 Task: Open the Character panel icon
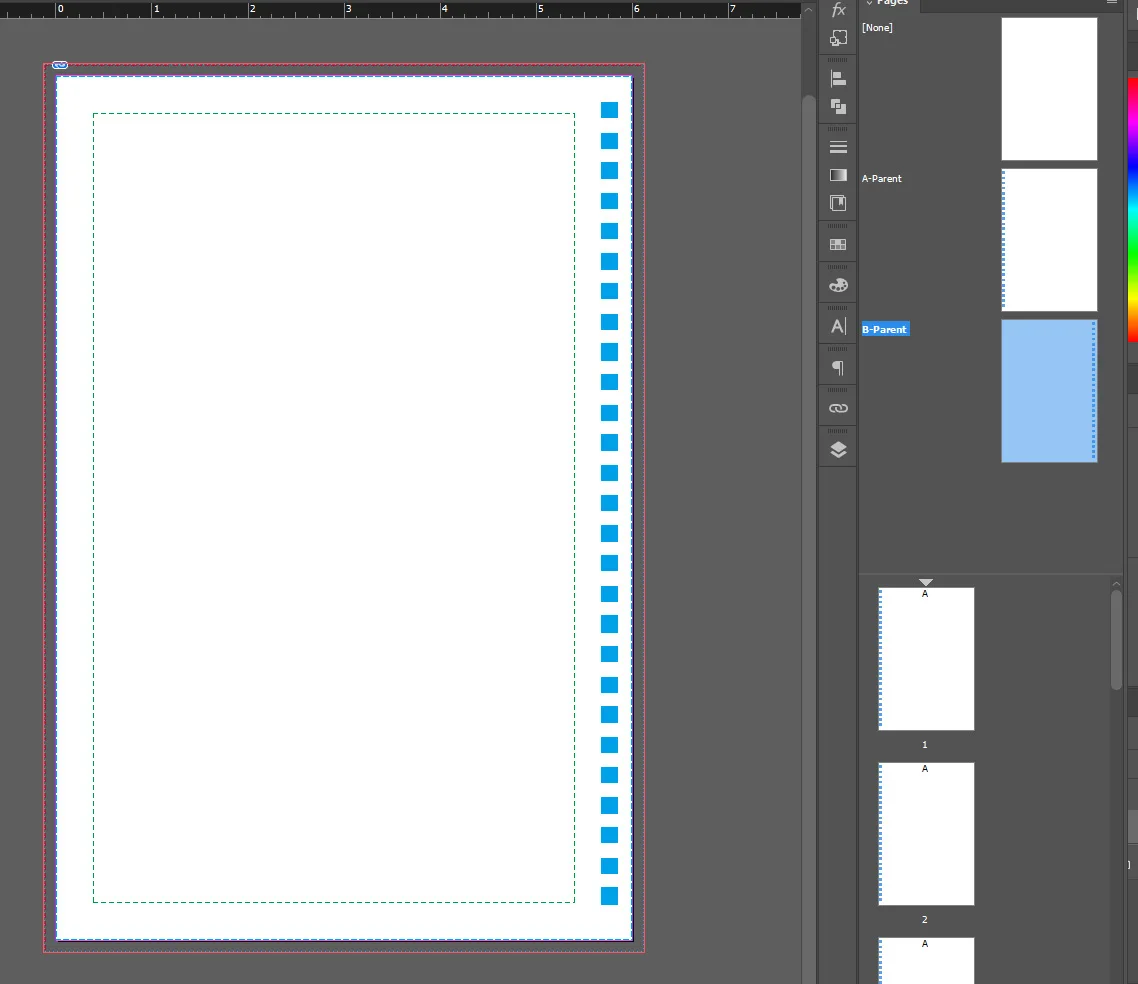(838, 327)
